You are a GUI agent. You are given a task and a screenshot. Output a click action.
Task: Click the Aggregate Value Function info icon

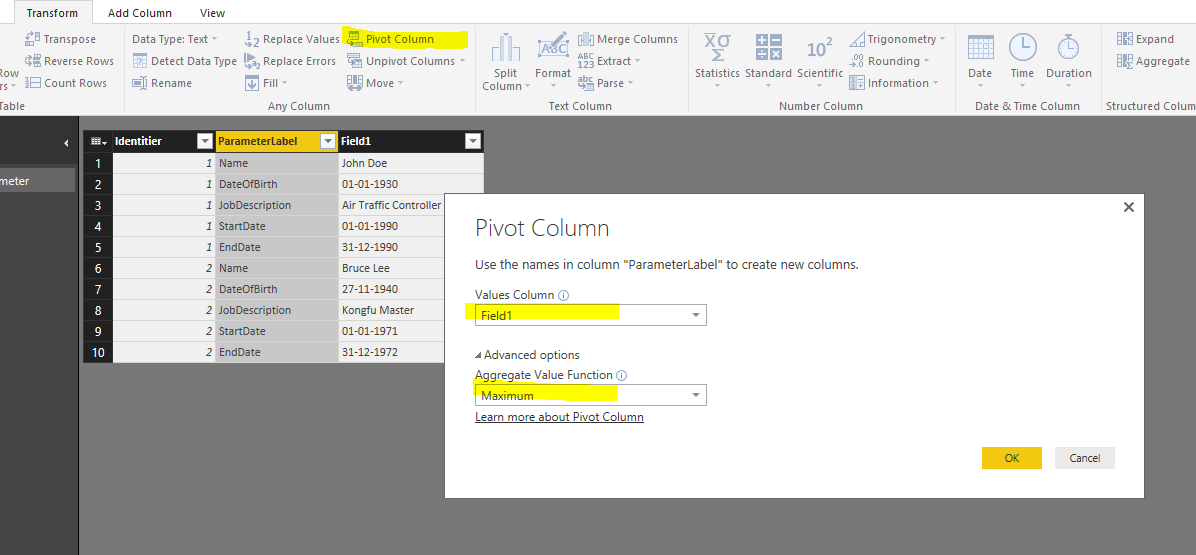pos(621,375)
